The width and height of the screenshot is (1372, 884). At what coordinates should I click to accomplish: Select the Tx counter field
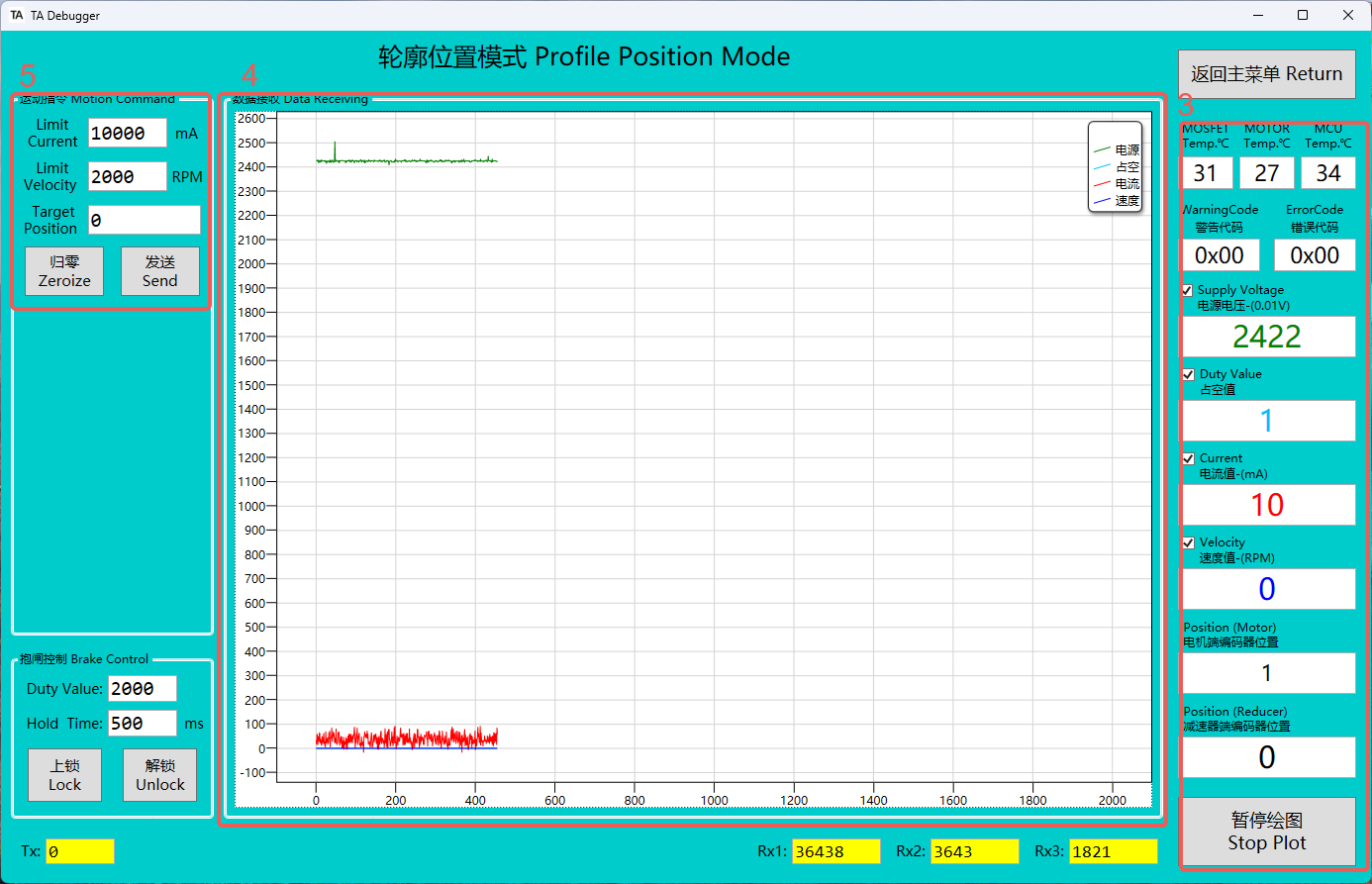(80, 851)
